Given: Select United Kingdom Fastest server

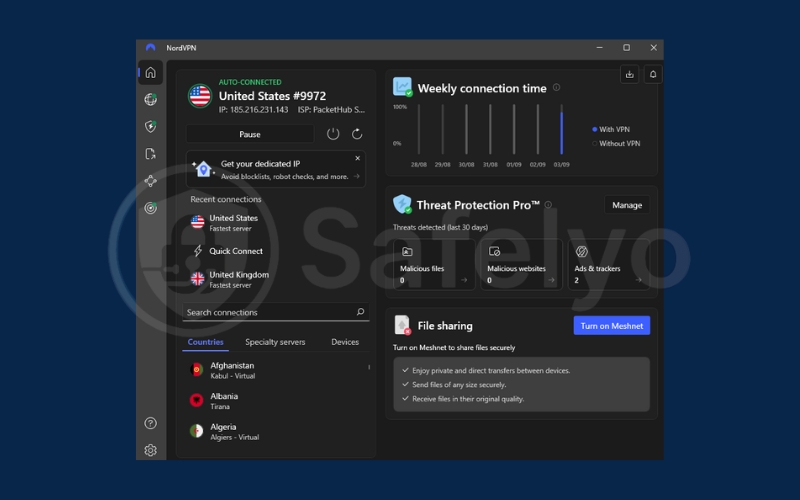Looking at the screenshot, I should (276, 279).
